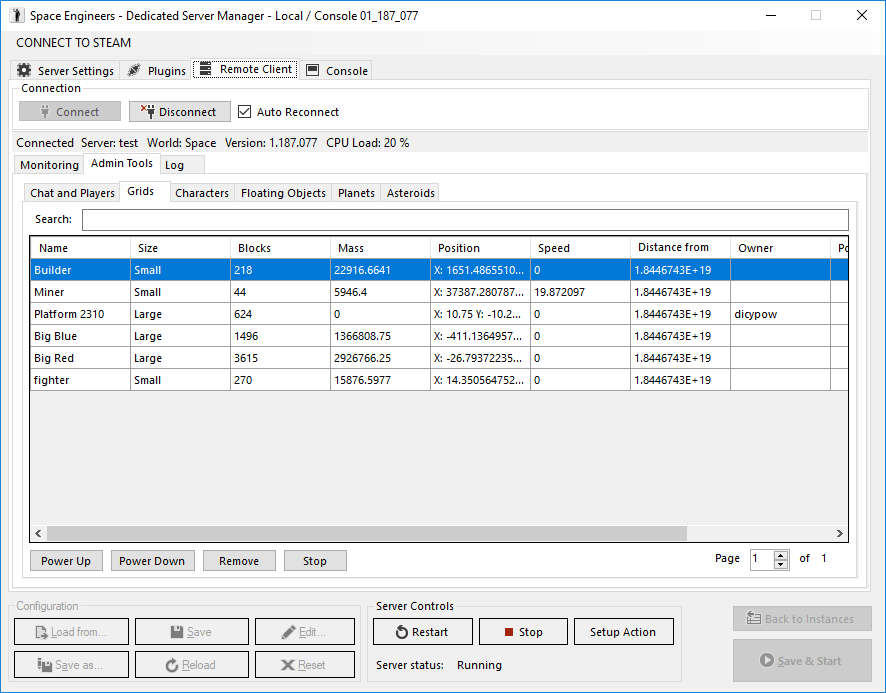886x693 pixels.
Task: Click Disconnect button with unplug icon
Action: pyautogui.click(x=180, y=112)
